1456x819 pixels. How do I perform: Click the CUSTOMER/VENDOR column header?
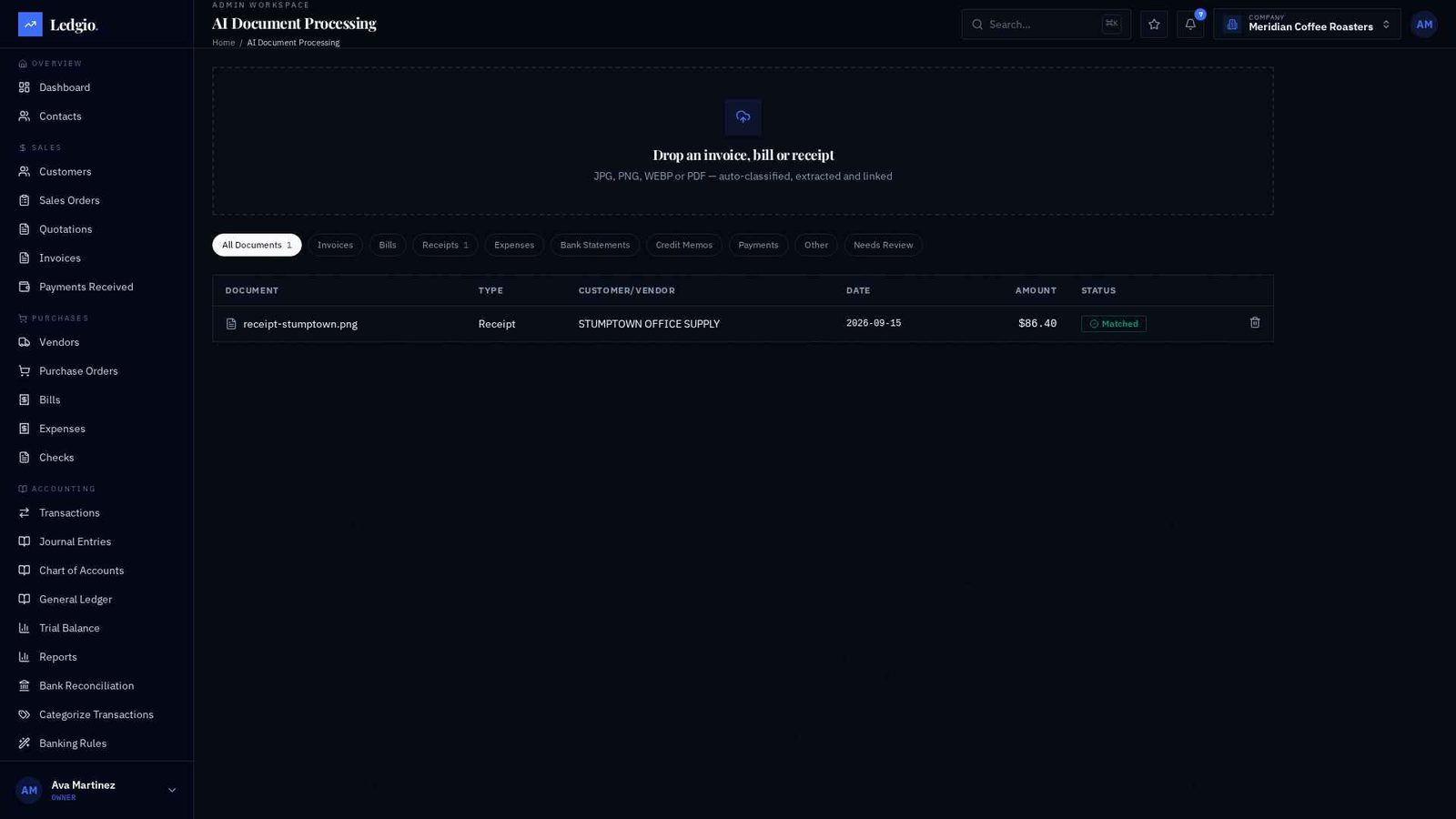627,290
